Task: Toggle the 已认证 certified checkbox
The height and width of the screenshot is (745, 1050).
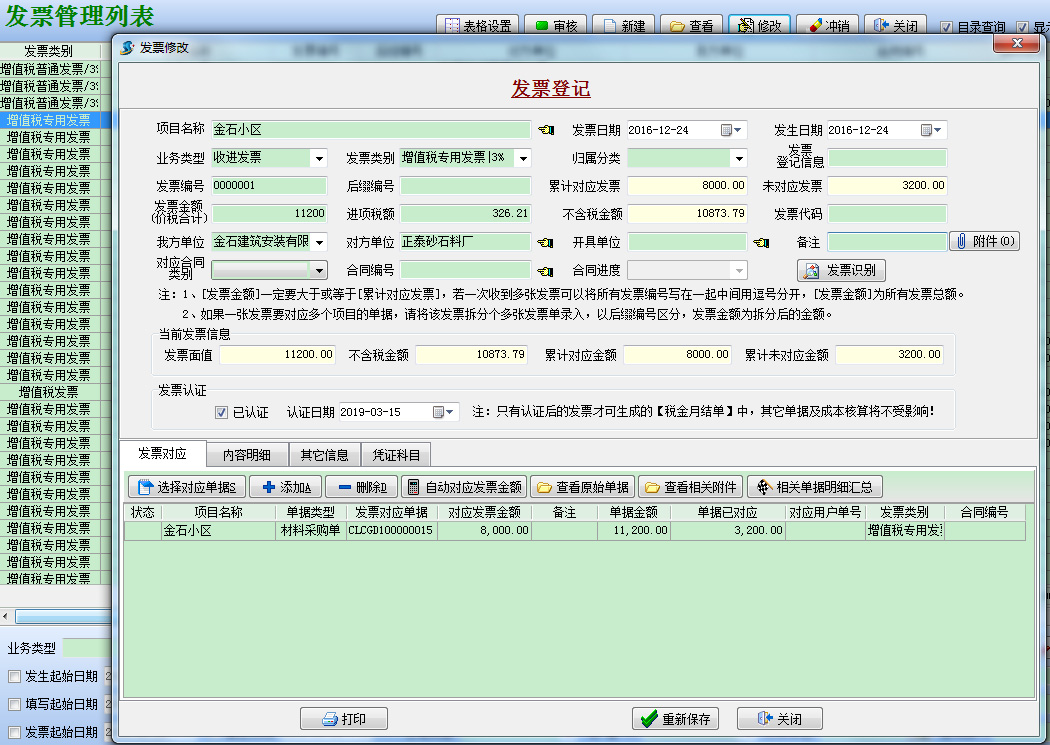Action: tap(221, 412)
